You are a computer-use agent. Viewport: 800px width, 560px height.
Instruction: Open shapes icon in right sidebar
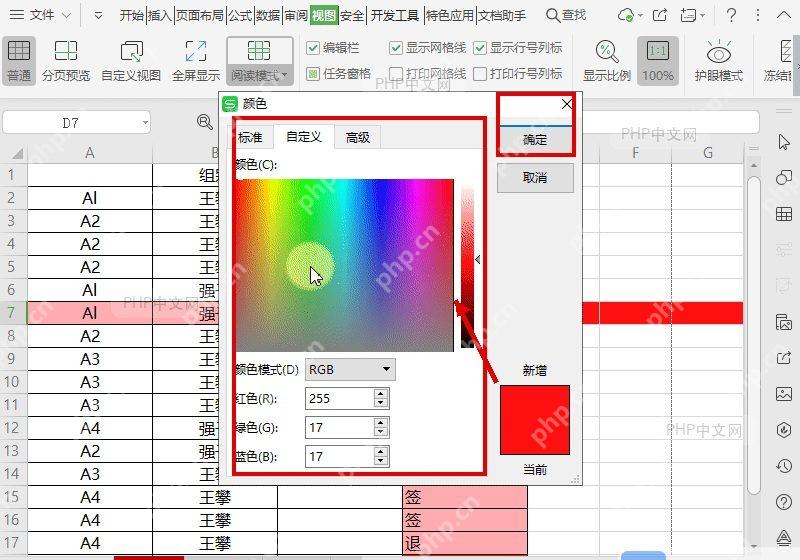pyautogui.click(x=784, y=177)
